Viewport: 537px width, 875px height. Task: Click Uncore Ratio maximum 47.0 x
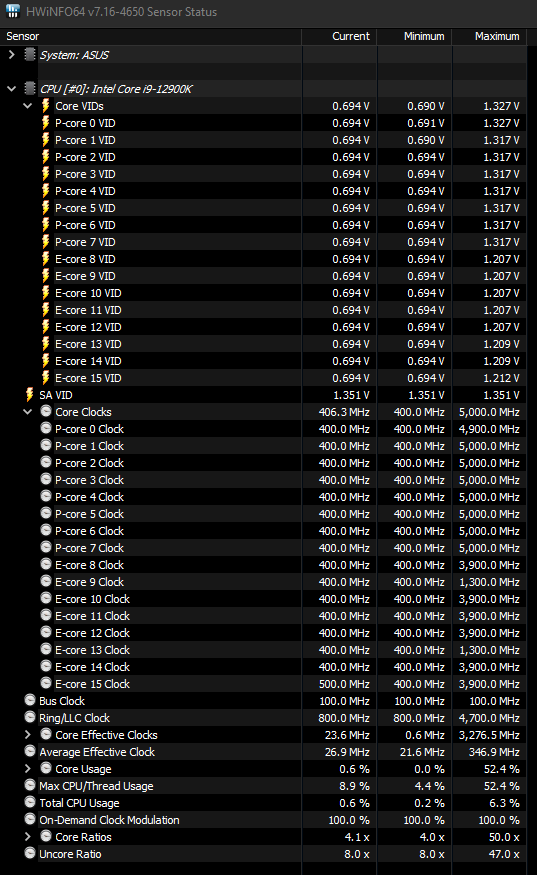tap(504, 854)
